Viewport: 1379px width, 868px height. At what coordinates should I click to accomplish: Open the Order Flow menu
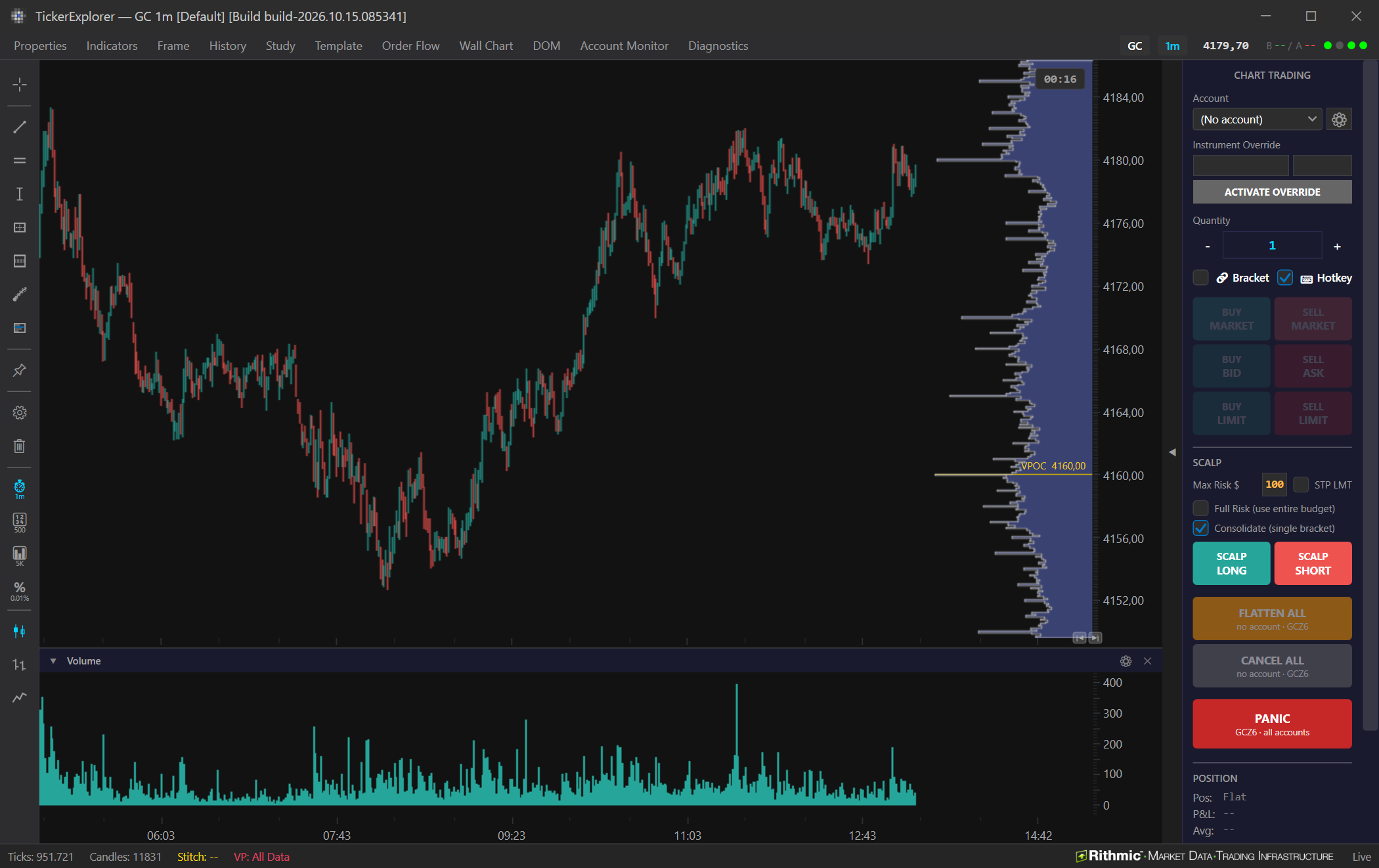[410, 46]
